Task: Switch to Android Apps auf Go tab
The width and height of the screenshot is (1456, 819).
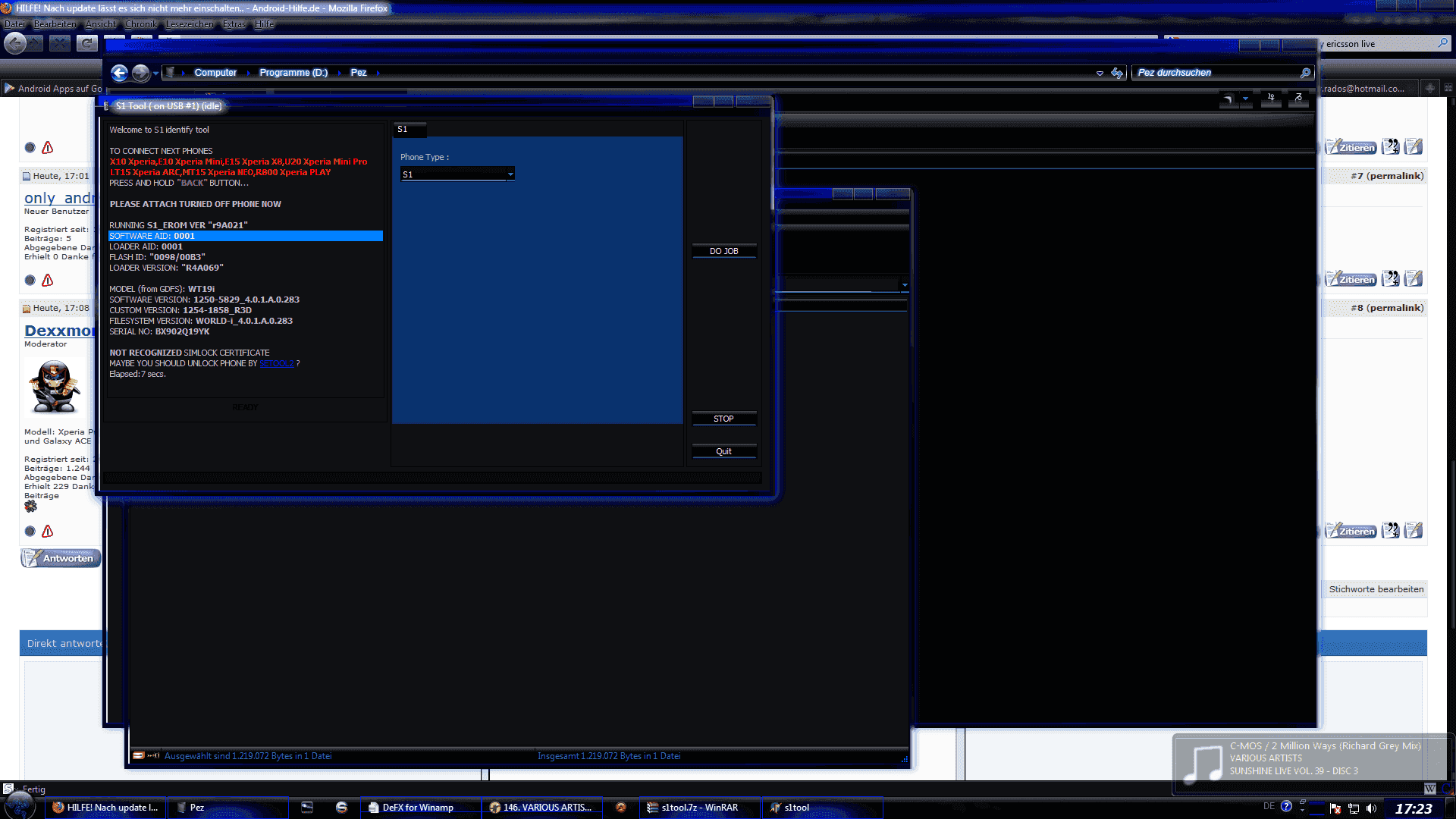Action: click(52, 89)
